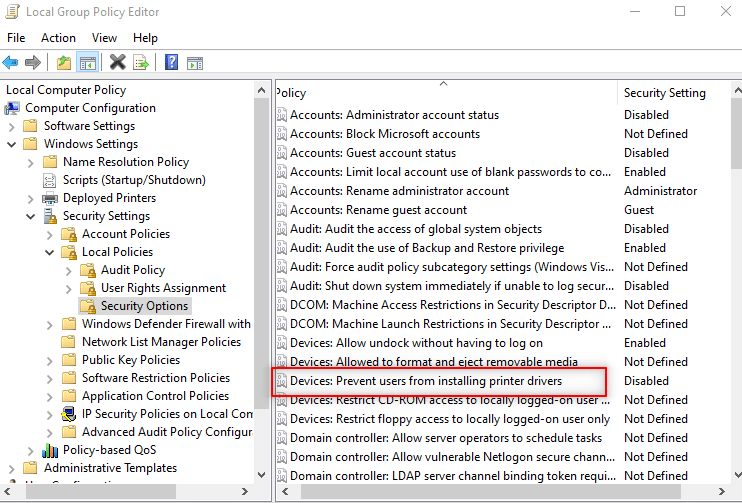Screen dimensions: 742x503
Task: Click the Scripts (Startup/Shutdown) scroll icon
Action: click(x=50, y=180)
